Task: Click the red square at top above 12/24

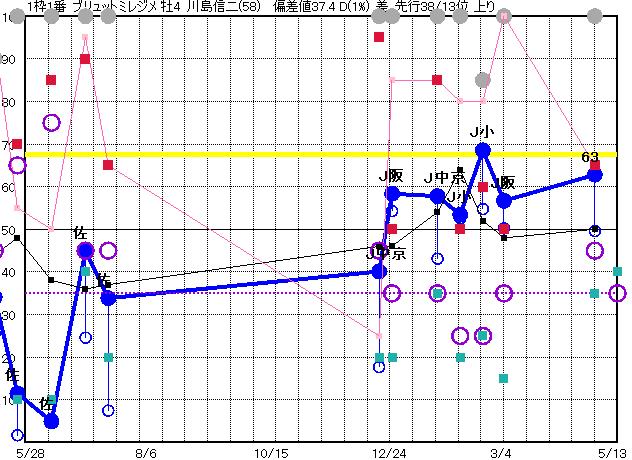Action: (x=379, y=37)
